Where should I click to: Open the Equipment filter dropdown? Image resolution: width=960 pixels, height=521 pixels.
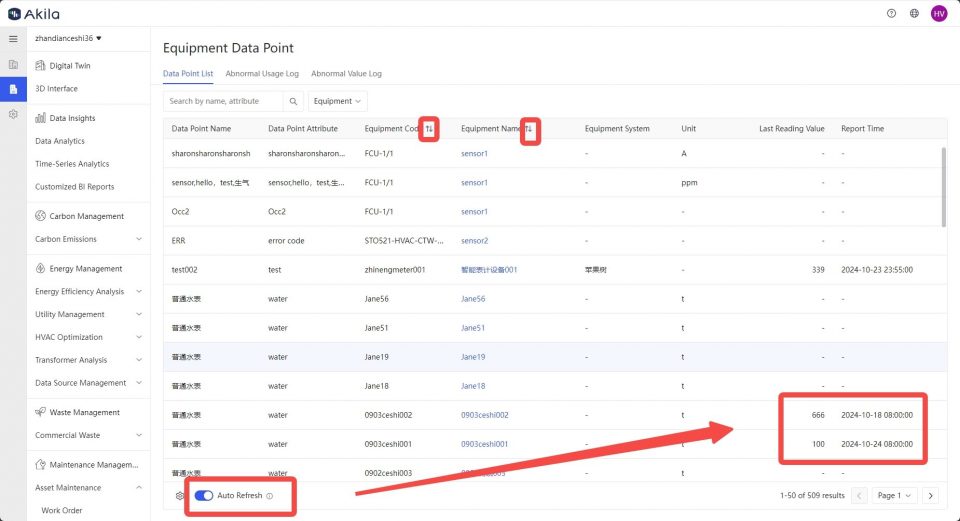click(x=337, y=102)
